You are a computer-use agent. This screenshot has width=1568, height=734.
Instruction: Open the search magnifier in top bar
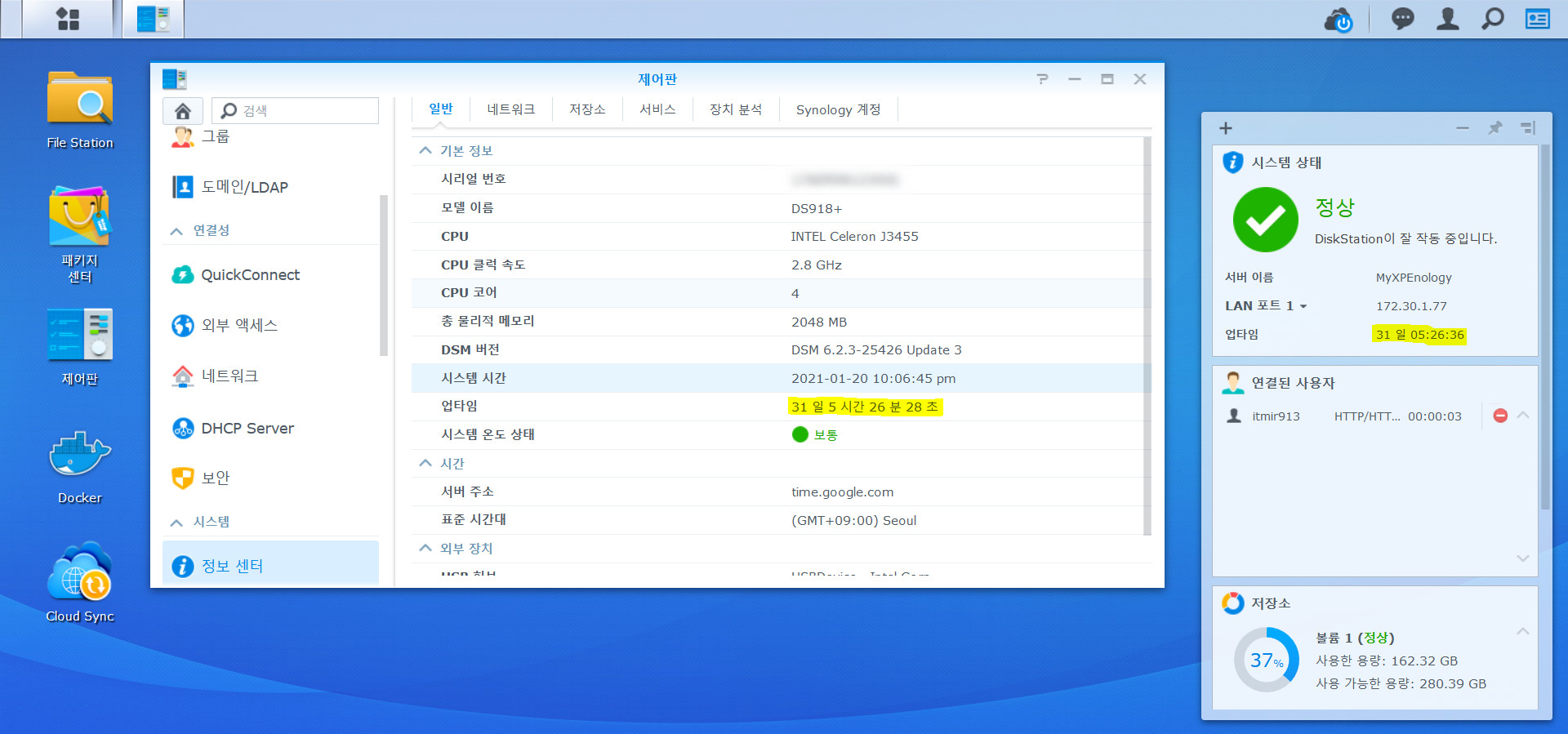click(x=1493, y=18)
